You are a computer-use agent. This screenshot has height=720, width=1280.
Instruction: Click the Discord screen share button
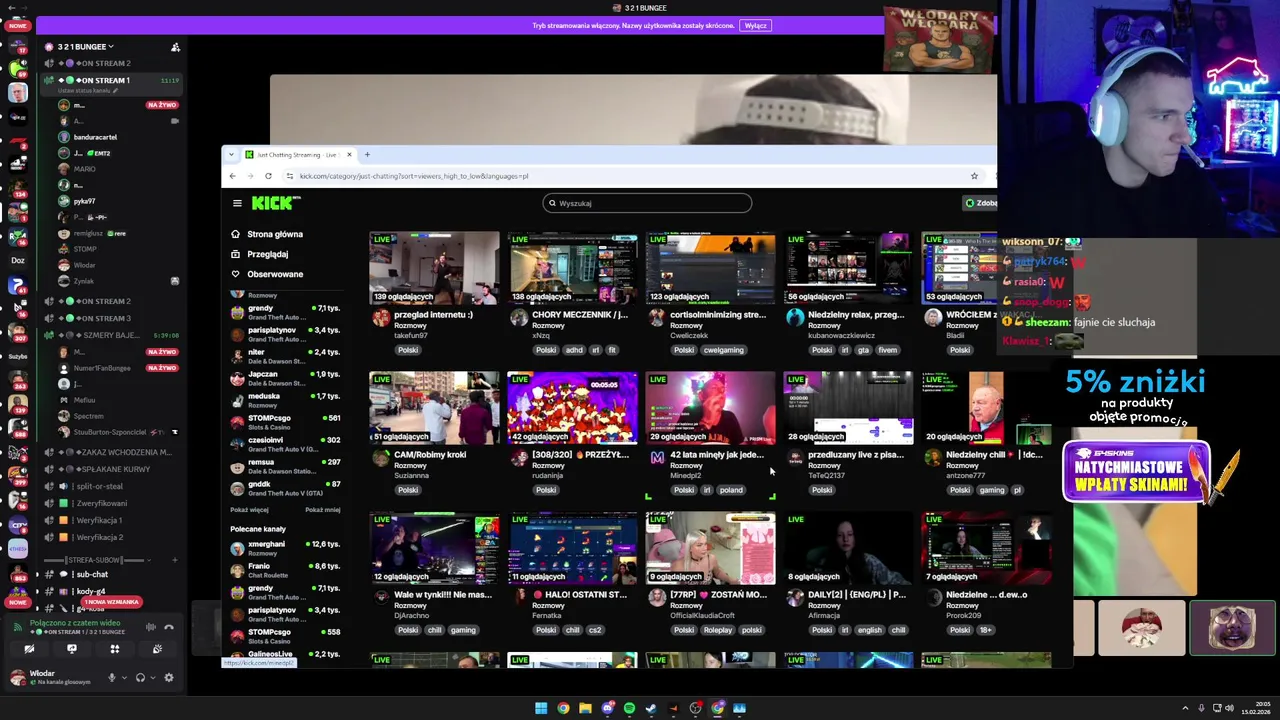tap(72, 649)
